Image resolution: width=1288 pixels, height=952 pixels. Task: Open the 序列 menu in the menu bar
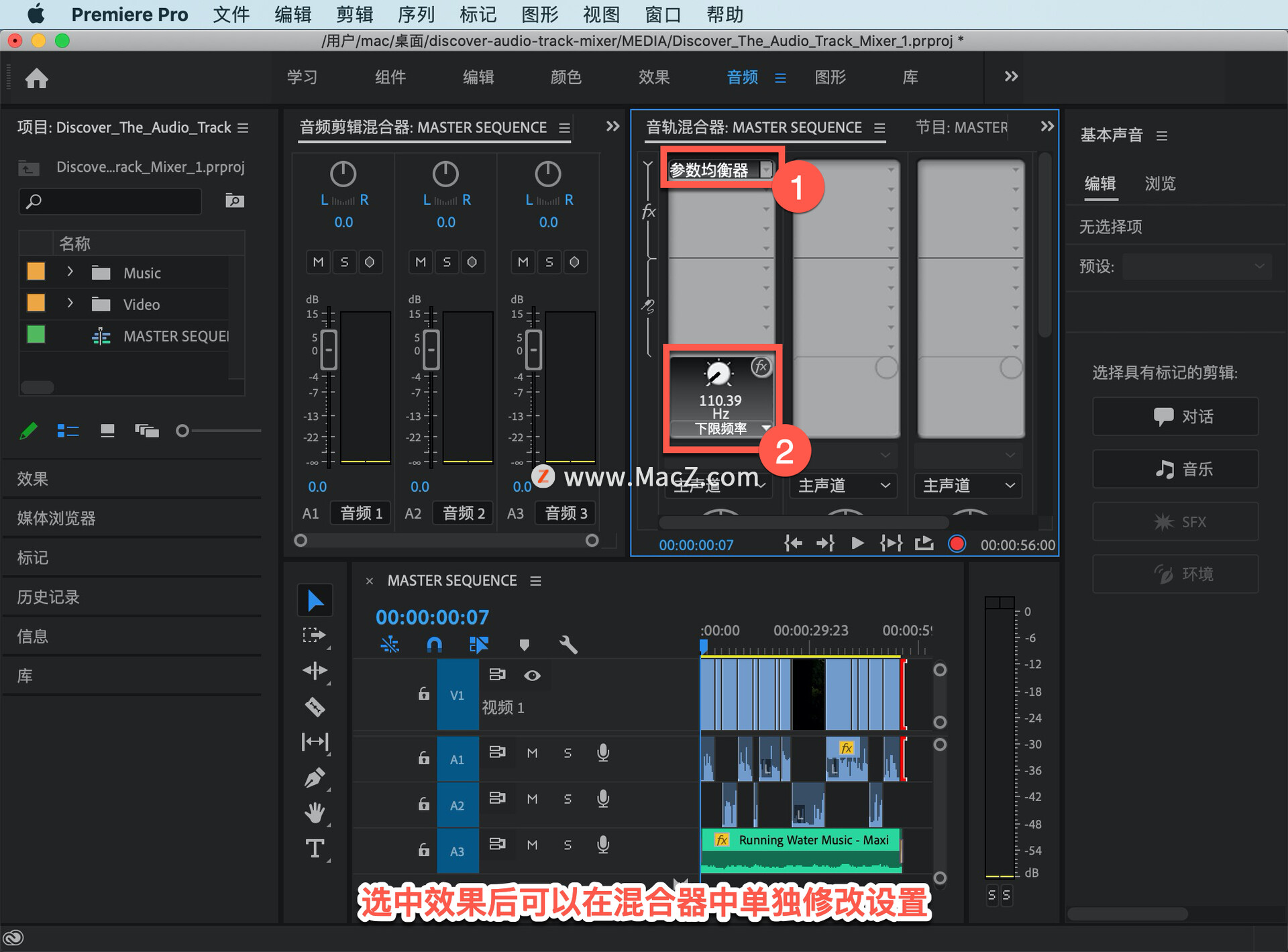point(416,14)
